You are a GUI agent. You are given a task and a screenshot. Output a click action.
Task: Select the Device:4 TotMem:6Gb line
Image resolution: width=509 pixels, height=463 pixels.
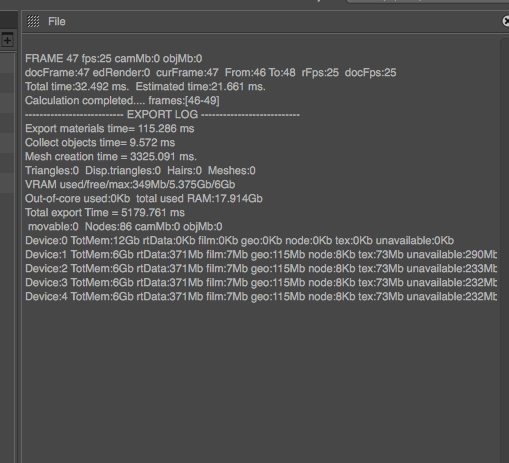tap(261, 297)
